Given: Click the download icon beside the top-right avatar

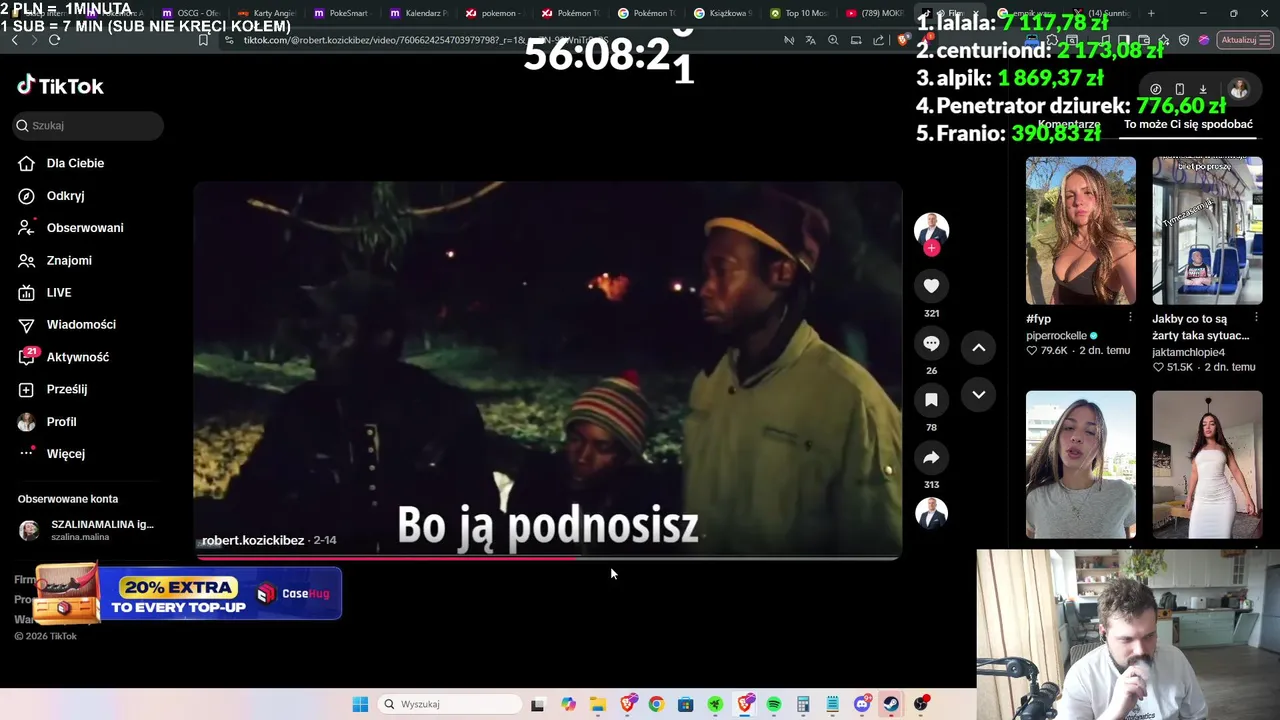Looking at the screenshot, I should [1203, 89].
